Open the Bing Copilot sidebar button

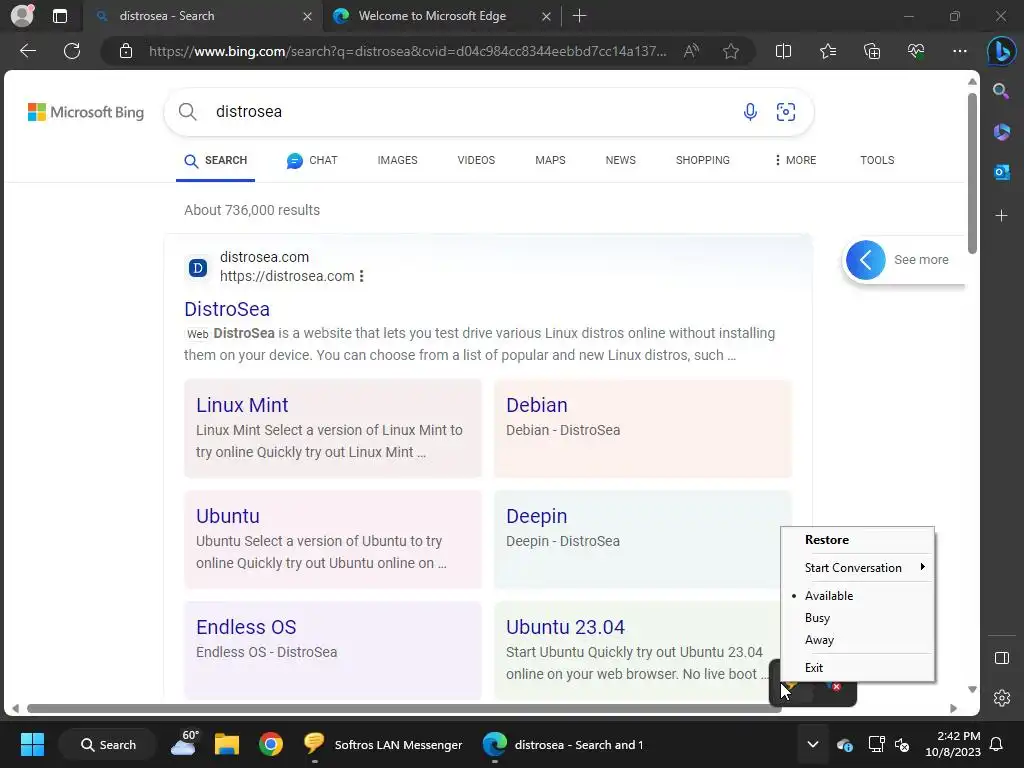tap(1001, 51)
